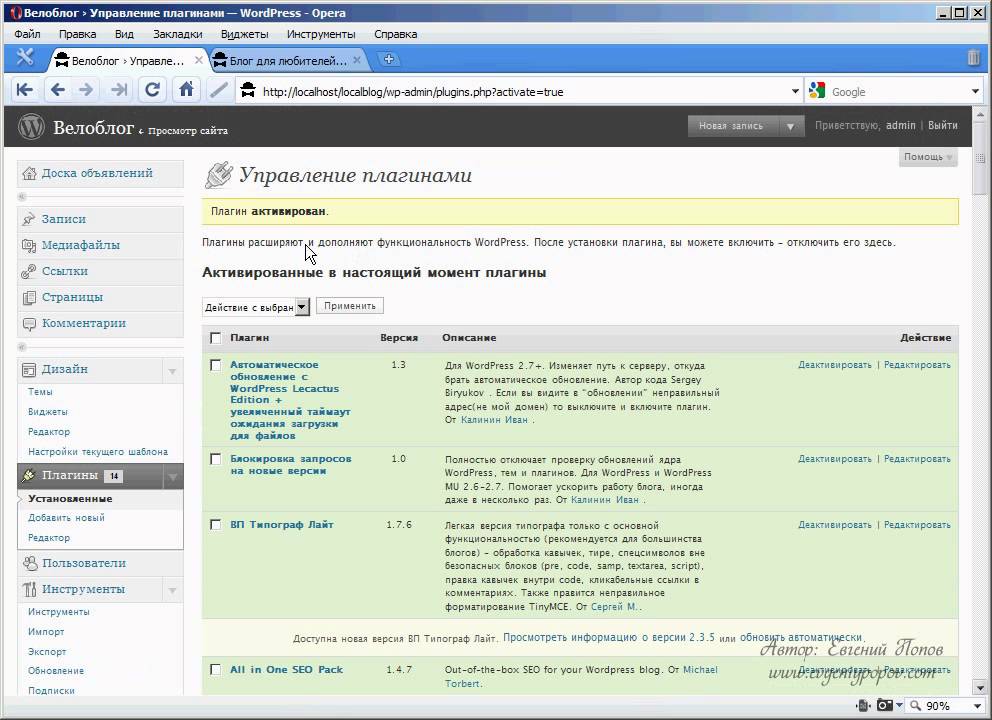
Task: Click the Выйти logout link
Action: pos(943,125)
